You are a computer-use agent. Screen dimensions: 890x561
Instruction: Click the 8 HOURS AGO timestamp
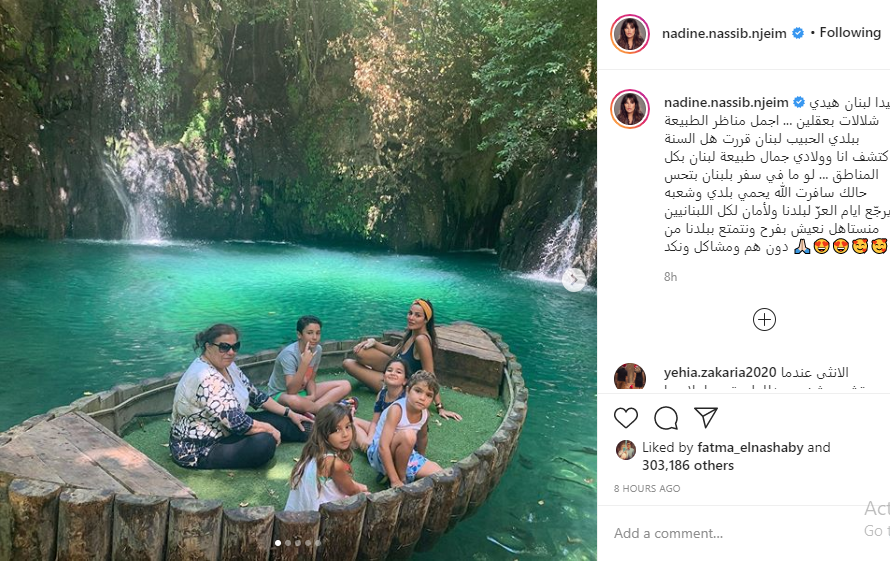[646, 488]
